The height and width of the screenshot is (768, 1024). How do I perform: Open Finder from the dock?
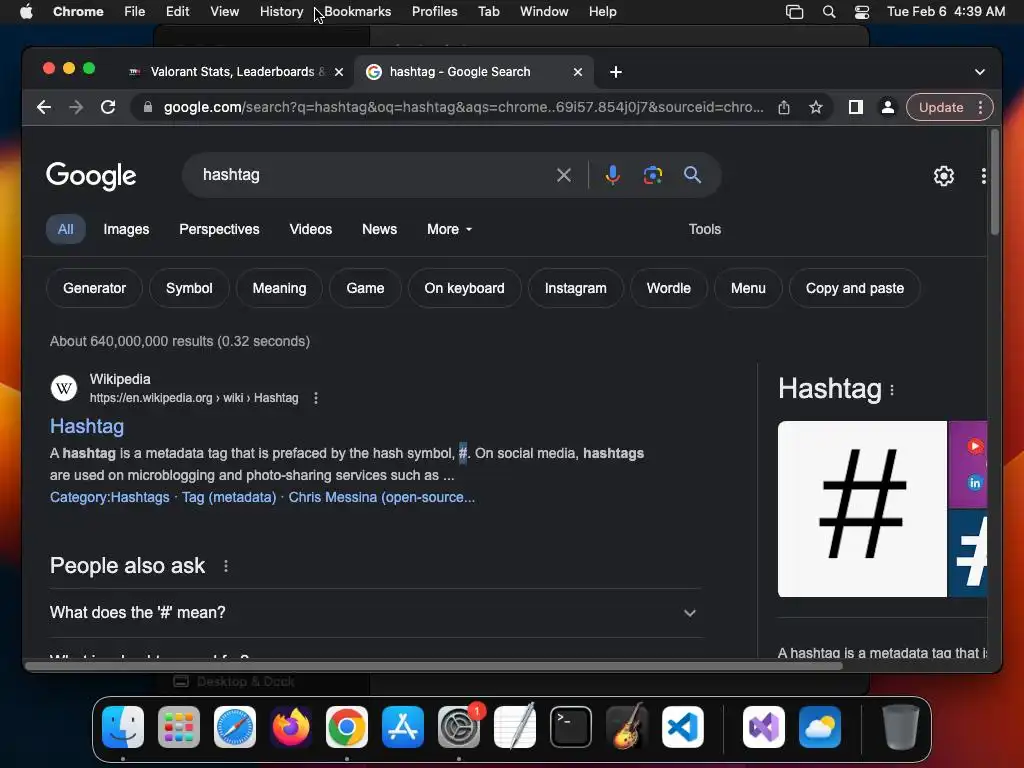pos(123,727)
